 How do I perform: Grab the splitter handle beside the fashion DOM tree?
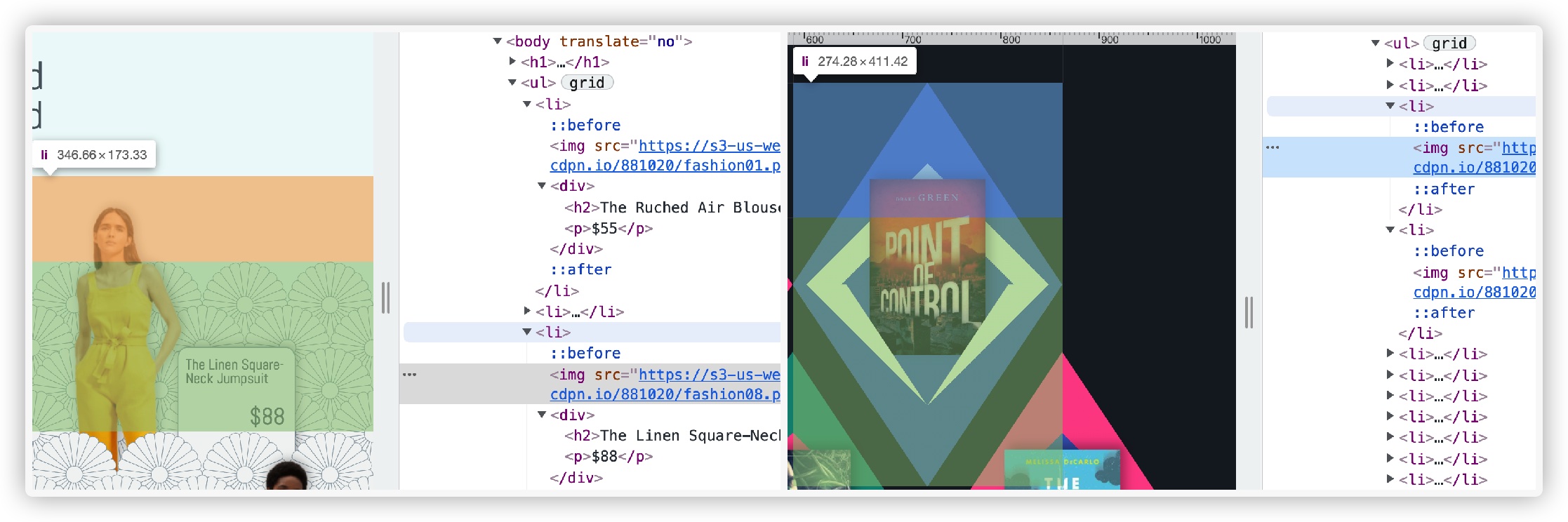tap(385, 298)
